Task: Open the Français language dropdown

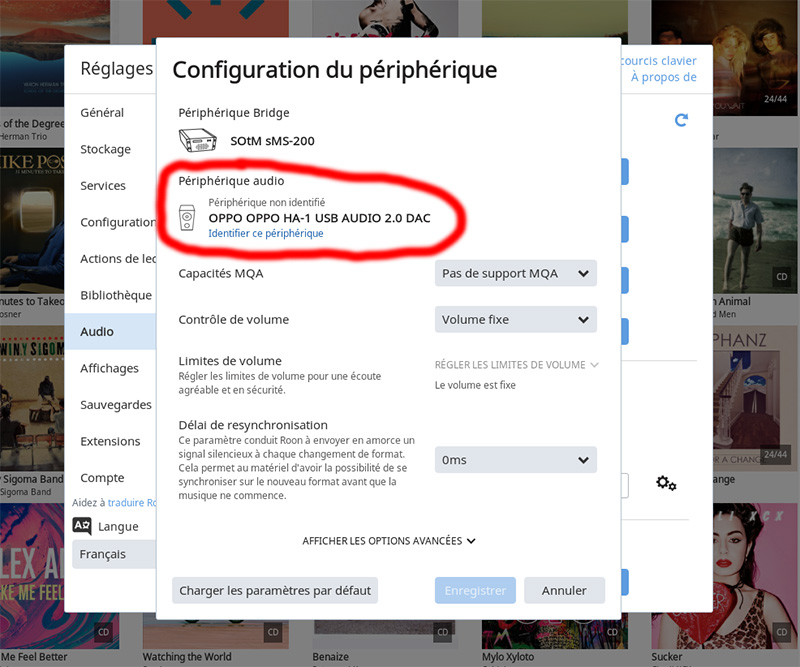Action: point(114,554)
